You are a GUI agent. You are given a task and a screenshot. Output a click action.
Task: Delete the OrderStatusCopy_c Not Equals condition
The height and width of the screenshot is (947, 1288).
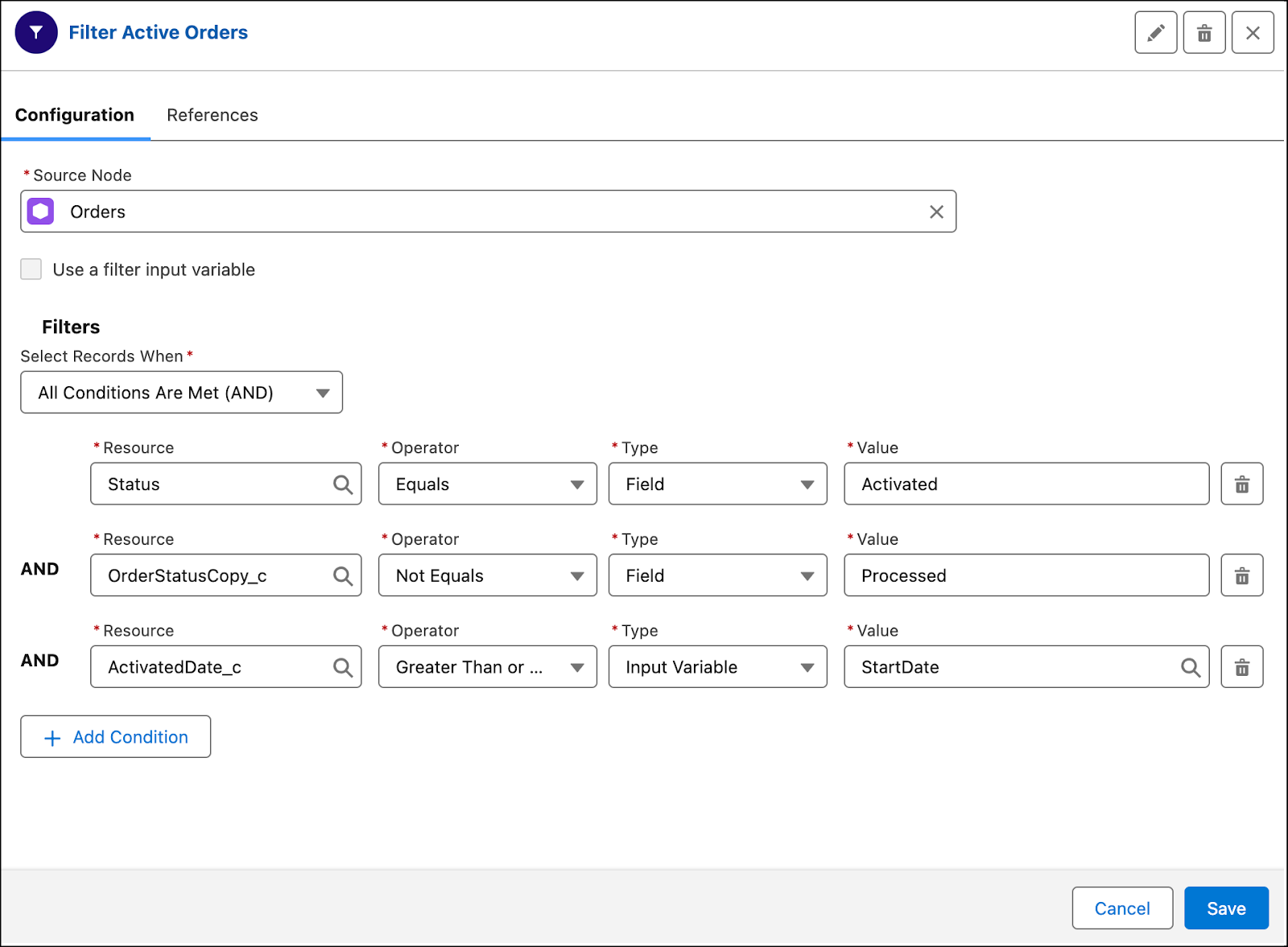tap(1241, 575)
